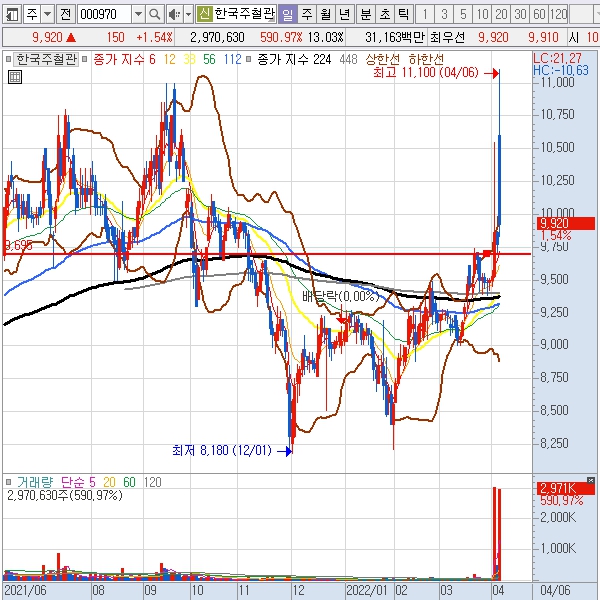Close the volume indicator panel
Image resolution: width=600 pixels, height=600 pixels.
click(591, 480)
